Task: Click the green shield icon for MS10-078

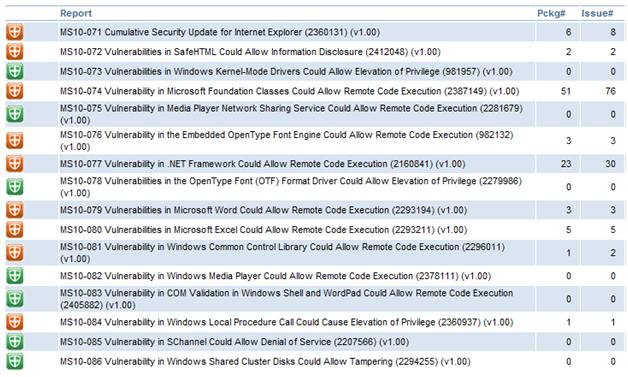Action: coord(15,187)
